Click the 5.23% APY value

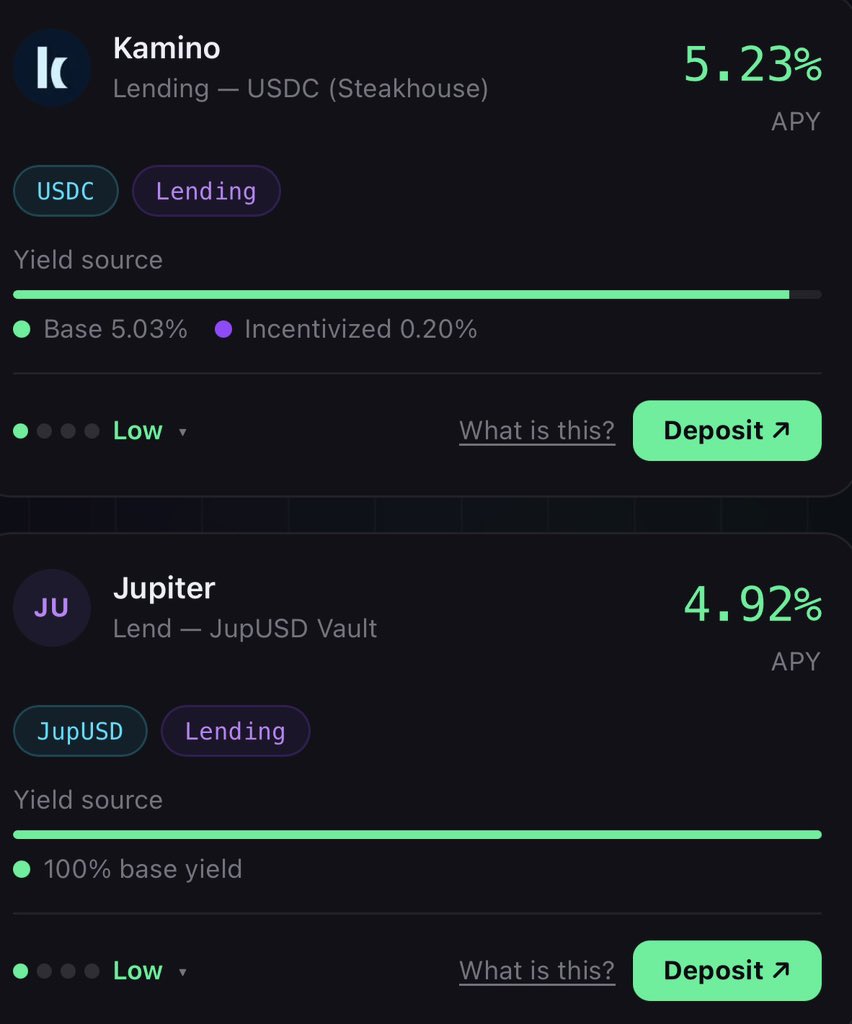[752, 66]
